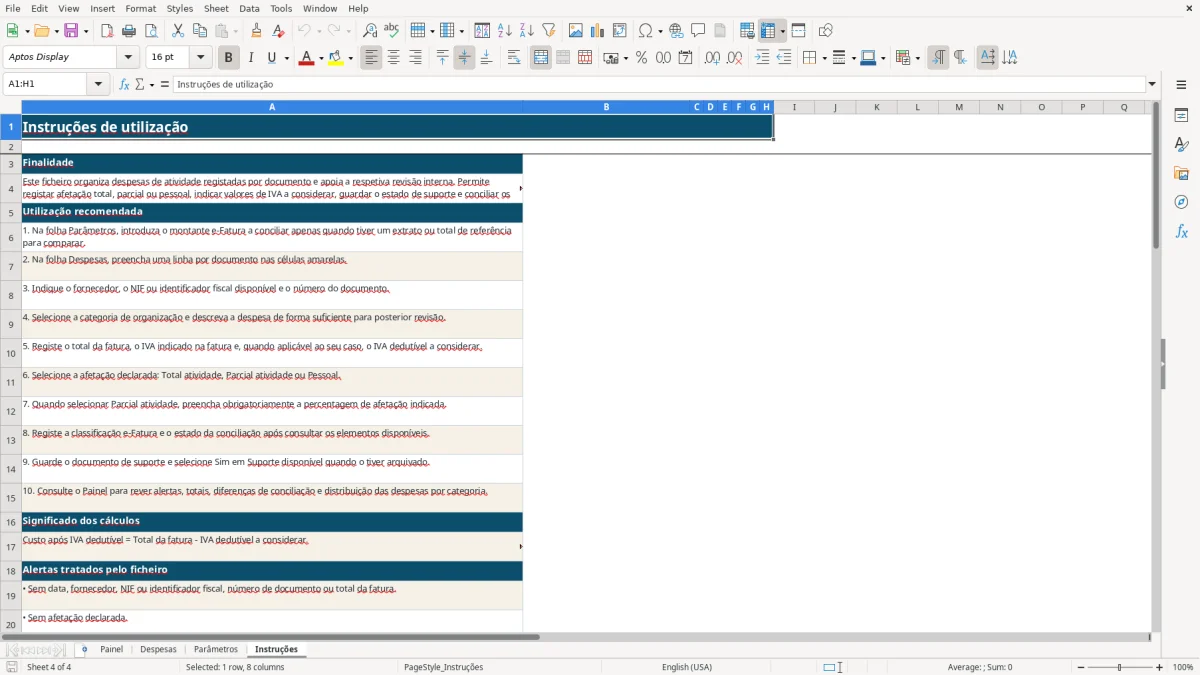Open the Navigator sidebar deck
Viewport: 1200px width, 675px height.
tap(1181, 202)
